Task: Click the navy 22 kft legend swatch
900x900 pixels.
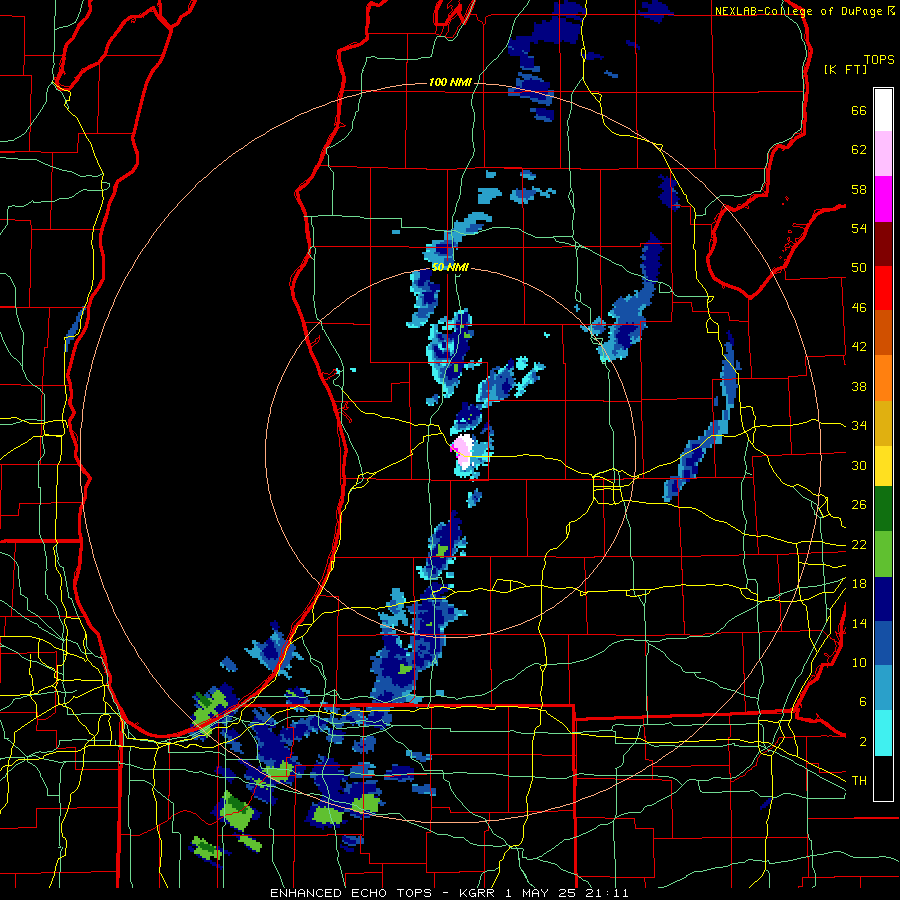Action: [x=883, y=599]
